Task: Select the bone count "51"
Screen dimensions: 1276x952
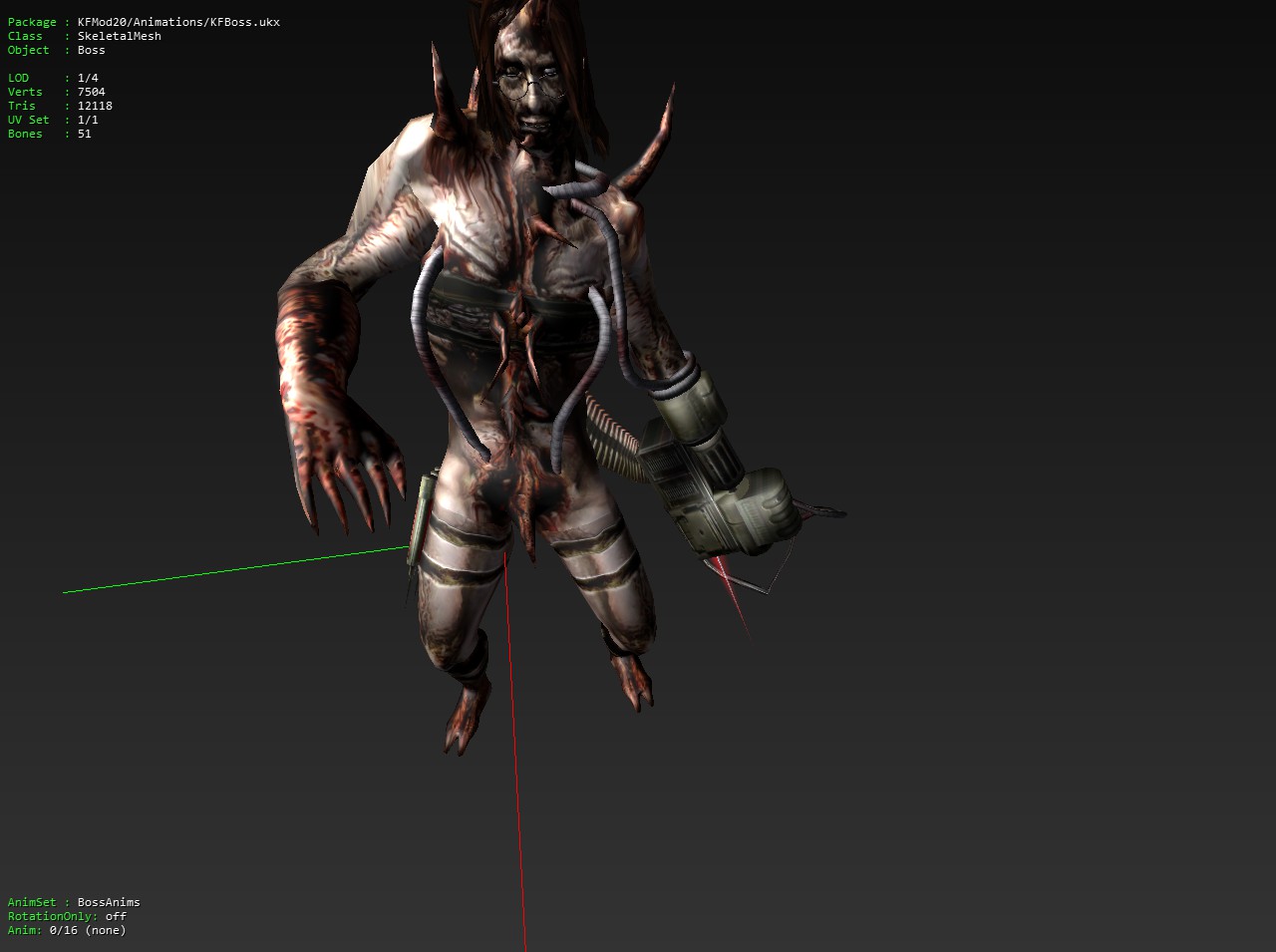Action: [85, 134]
